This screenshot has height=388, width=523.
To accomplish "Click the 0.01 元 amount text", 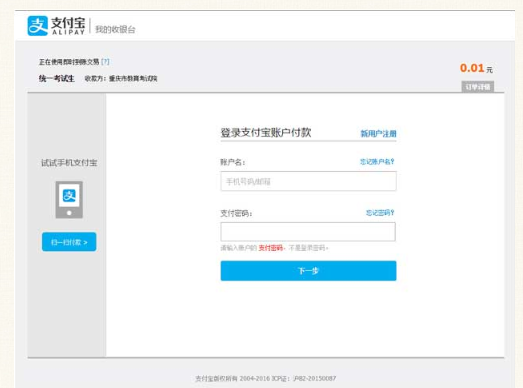I will tap(476, 68).
